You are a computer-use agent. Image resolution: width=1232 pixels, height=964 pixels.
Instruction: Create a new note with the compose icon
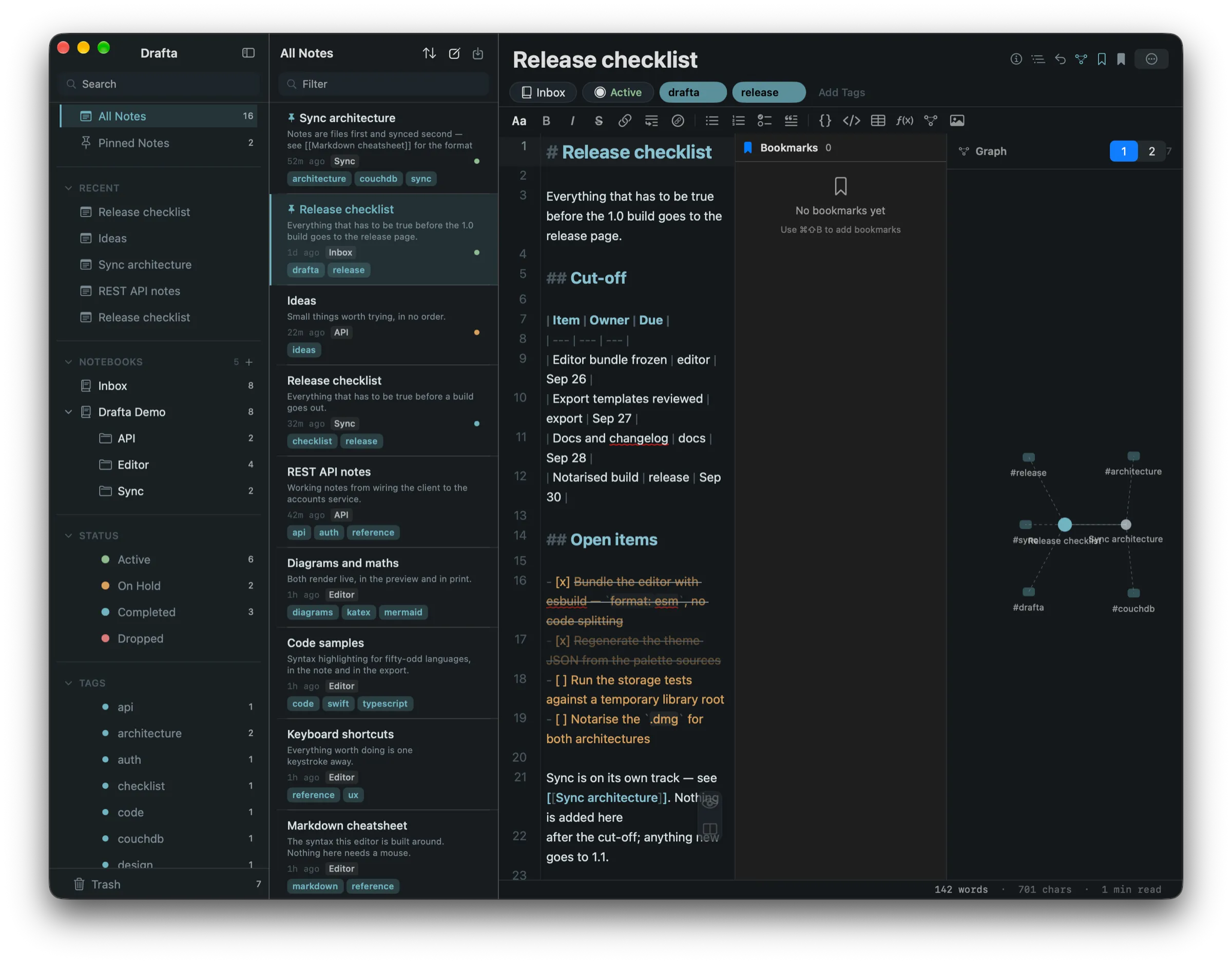click(x=454, y=53)
